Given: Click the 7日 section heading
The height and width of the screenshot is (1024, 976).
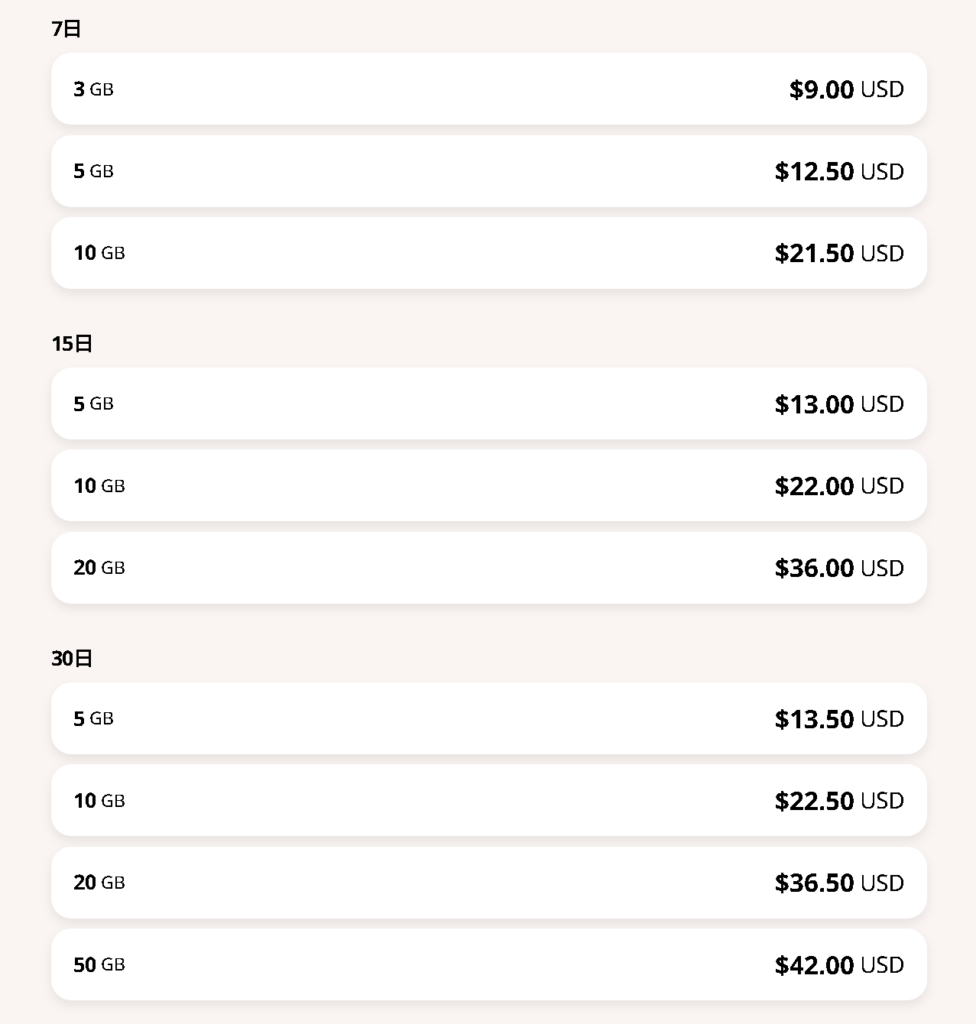Looking at the screenshot, I should coord(66,29).
